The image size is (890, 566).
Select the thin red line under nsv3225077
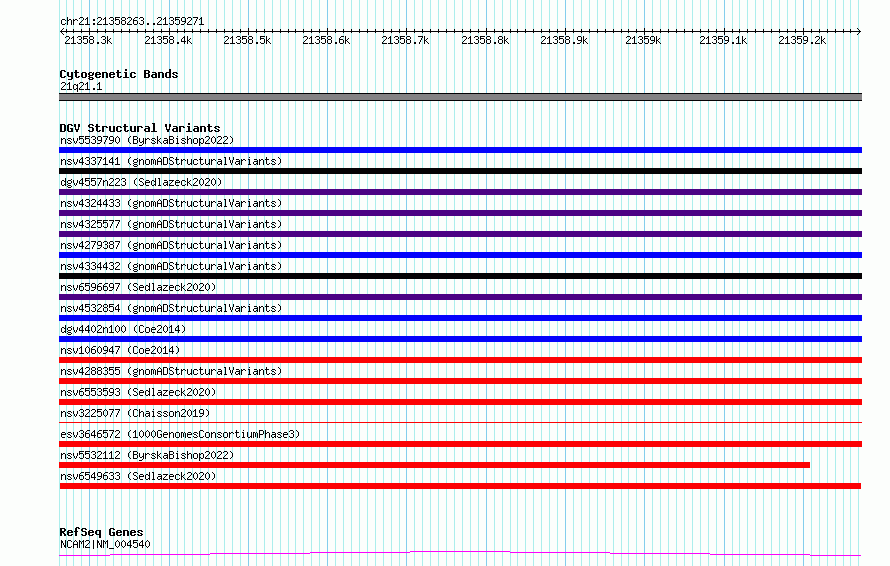click(x=460, y=422)
